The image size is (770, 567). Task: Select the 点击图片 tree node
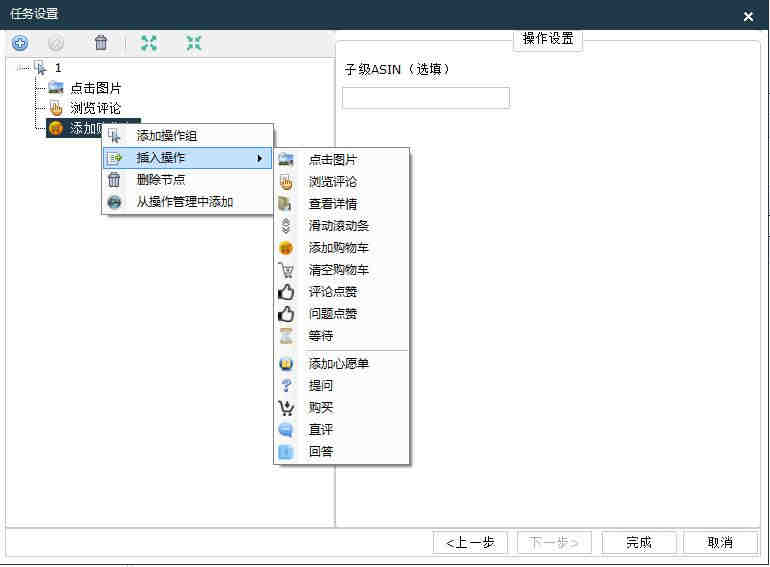point(96,88)
